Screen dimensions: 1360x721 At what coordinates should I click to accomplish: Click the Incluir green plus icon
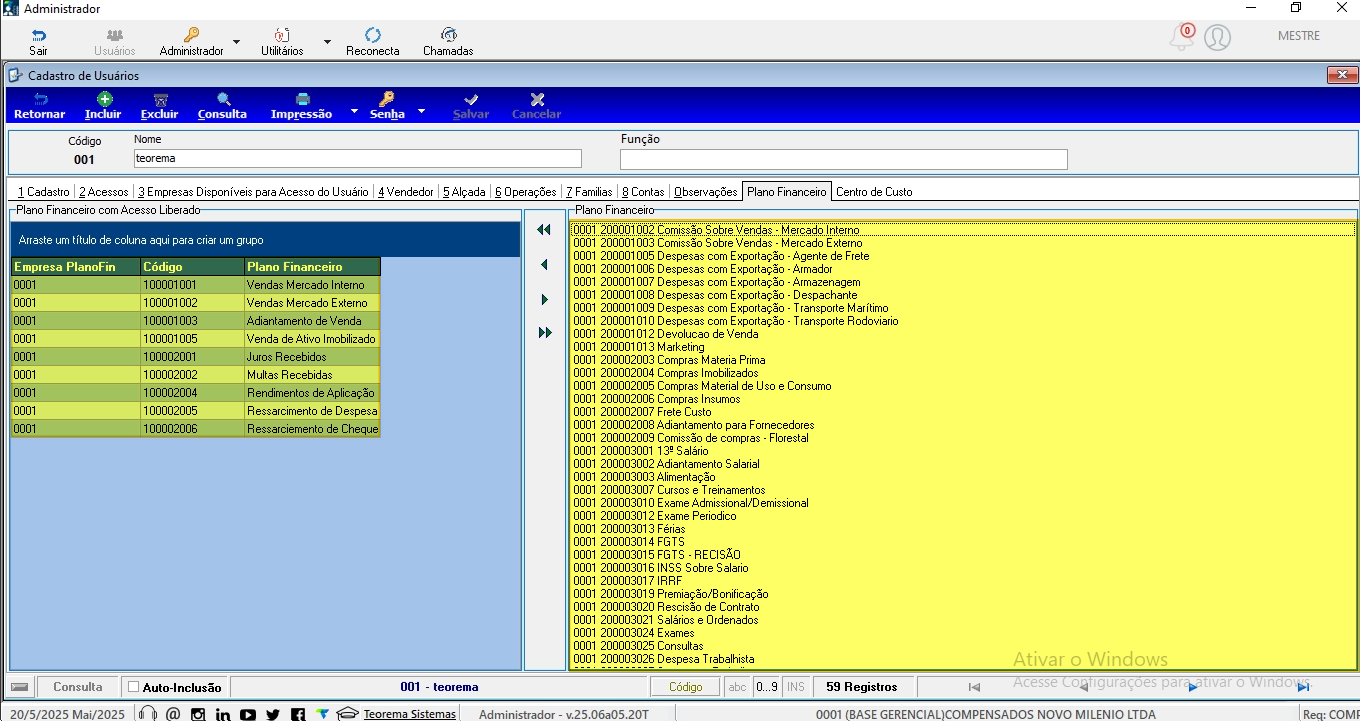point(104,99)
